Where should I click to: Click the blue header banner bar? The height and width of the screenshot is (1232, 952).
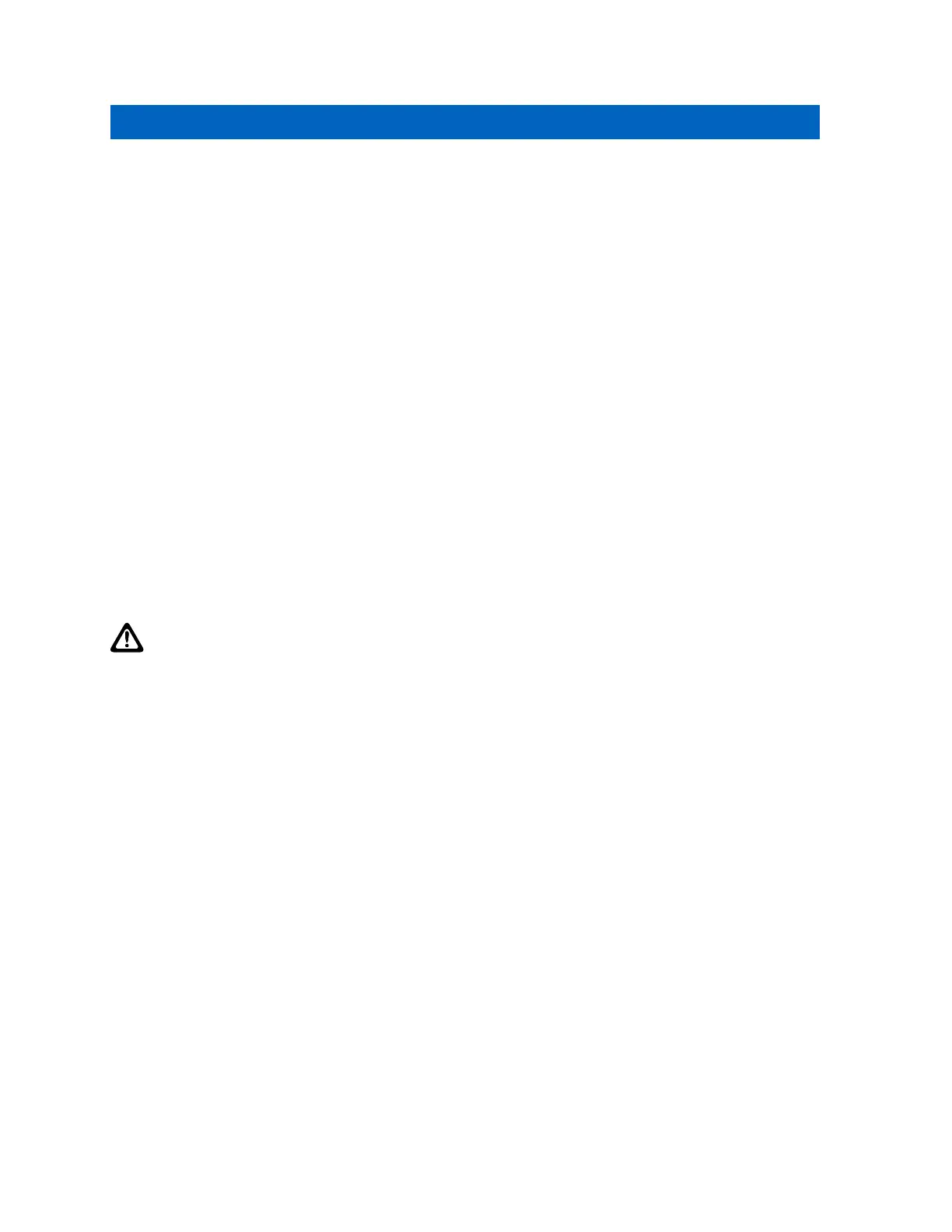(x=465, y=122)
